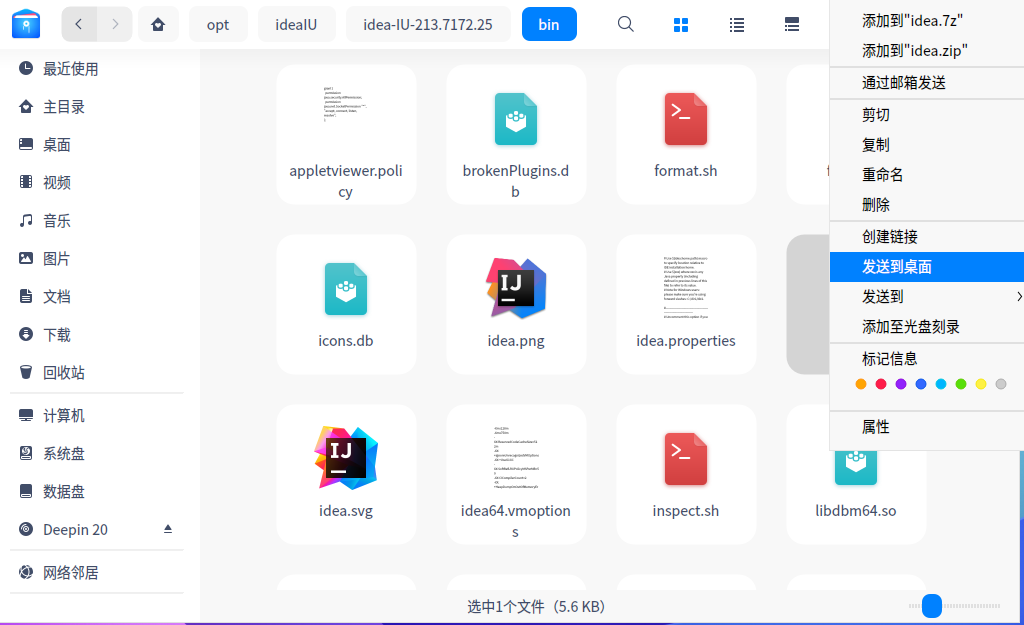
Task: Choose 添加至光盘刻录 in context menu
Action: 927,327
